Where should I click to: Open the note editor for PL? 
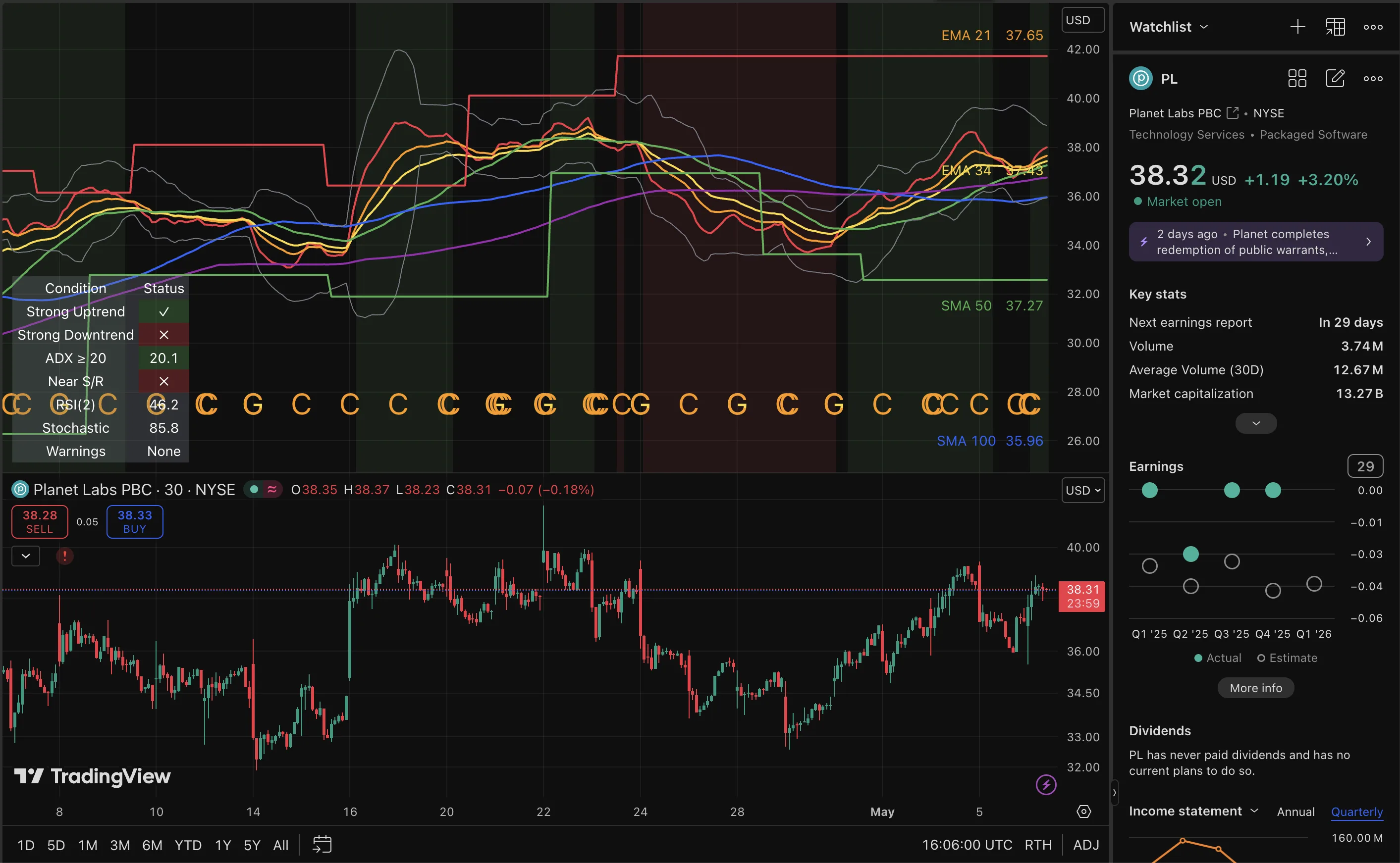(1335, 78)
